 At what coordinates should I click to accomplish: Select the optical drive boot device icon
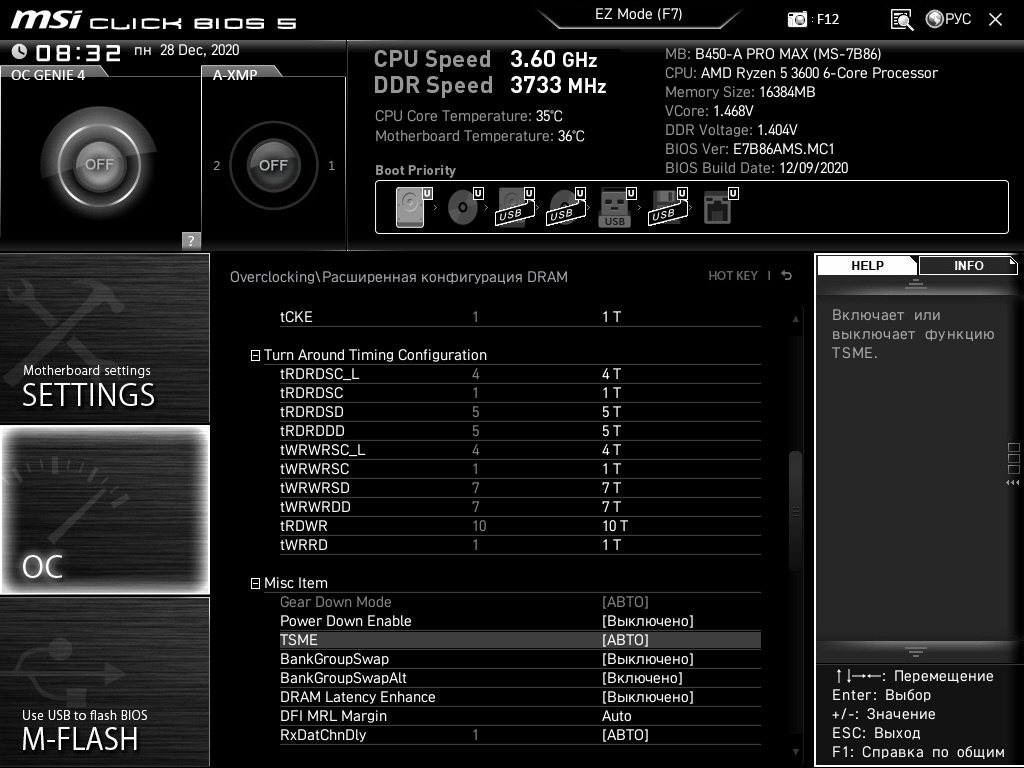(465, 207)
